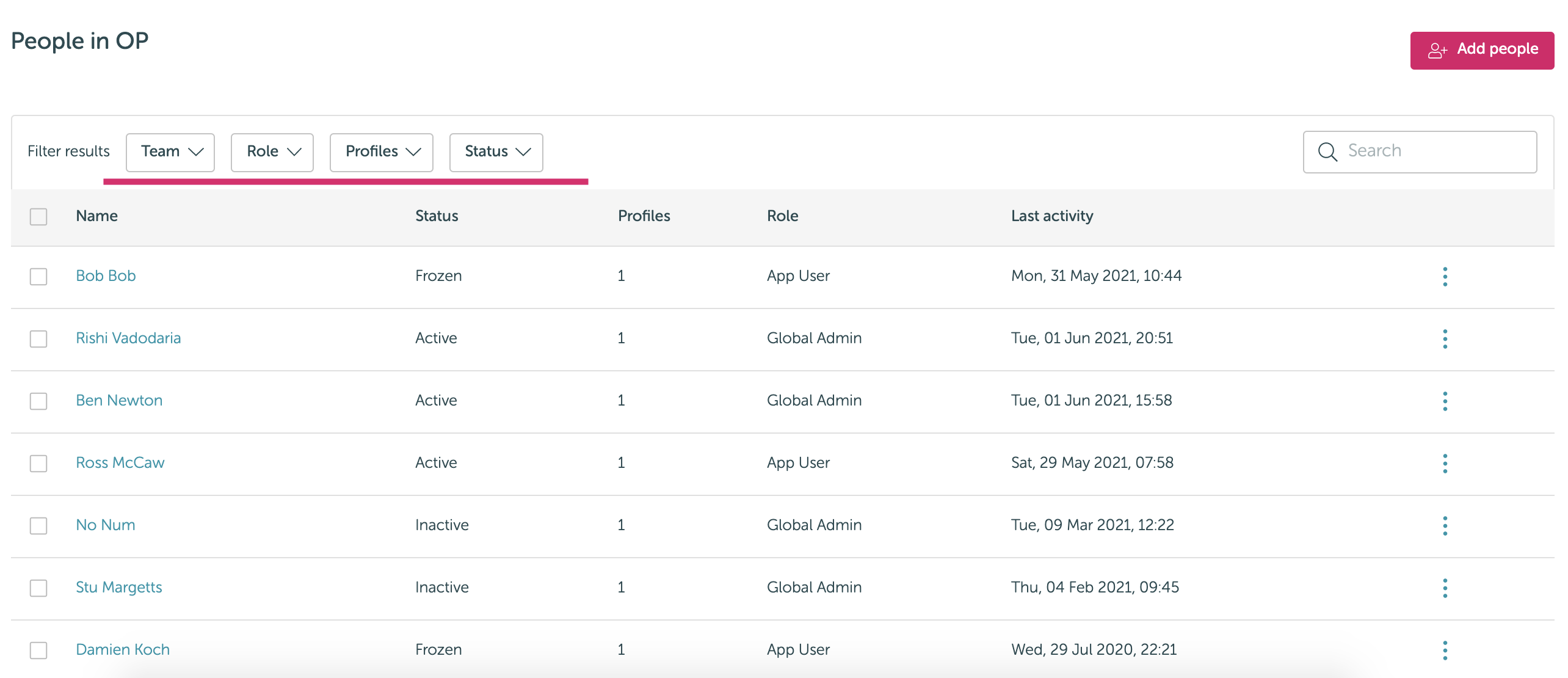This screenshot has width=1568, height=678.
Task: Click the Last activity column header
Action: tap(1052, 216)
